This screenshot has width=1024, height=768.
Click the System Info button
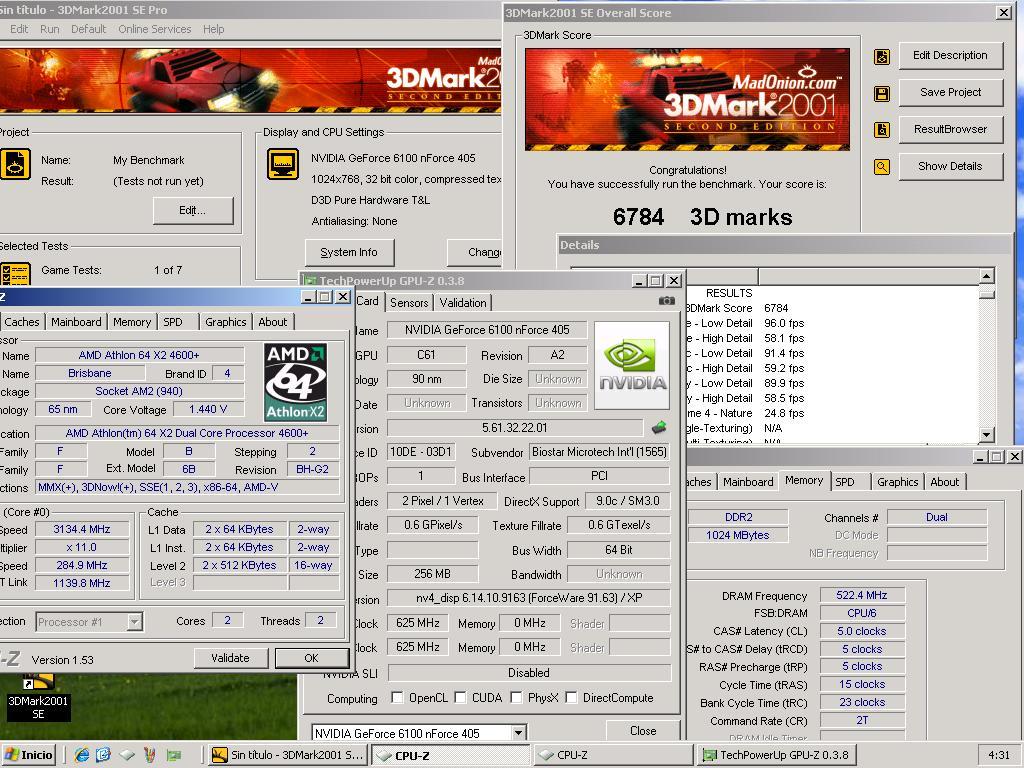(349, 252)
